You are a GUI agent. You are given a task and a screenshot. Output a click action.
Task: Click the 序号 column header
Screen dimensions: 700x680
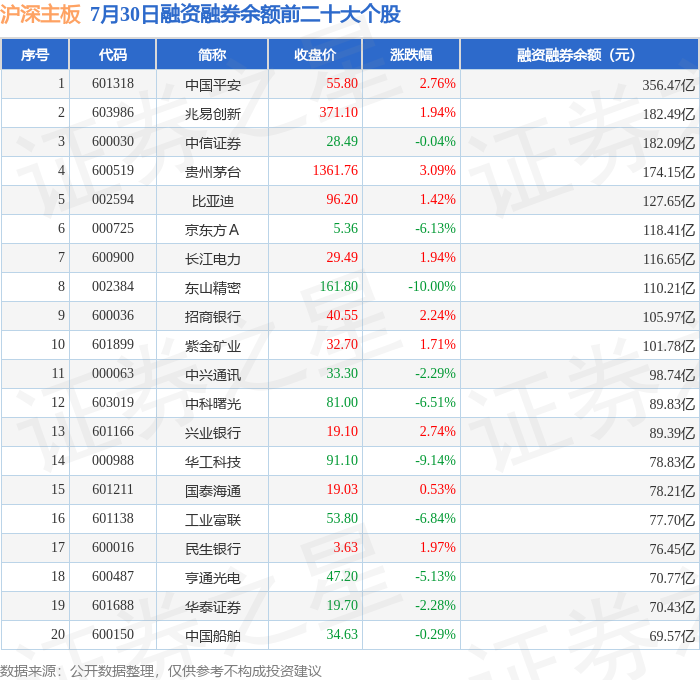35,54
